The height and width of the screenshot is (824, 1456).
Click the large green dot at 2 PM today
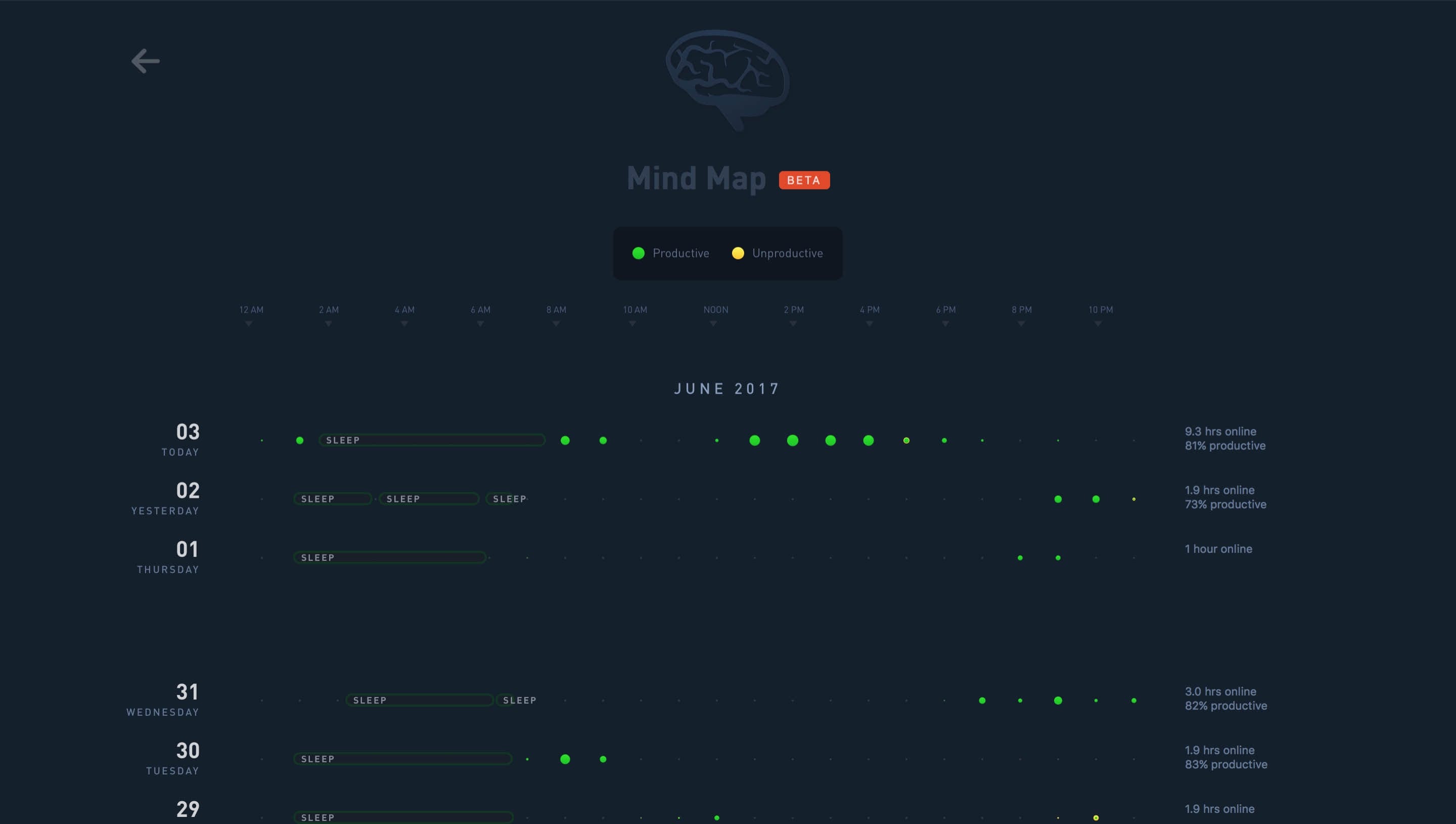[792, 440]
